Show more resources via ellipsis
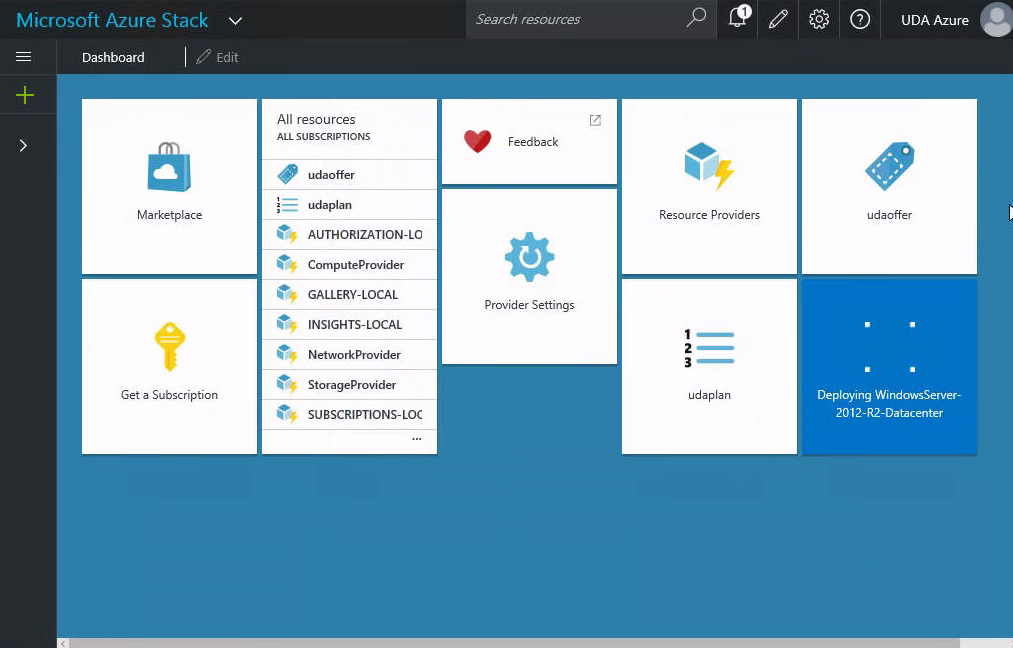1013x648 pixels. click(x=416, y=439)
